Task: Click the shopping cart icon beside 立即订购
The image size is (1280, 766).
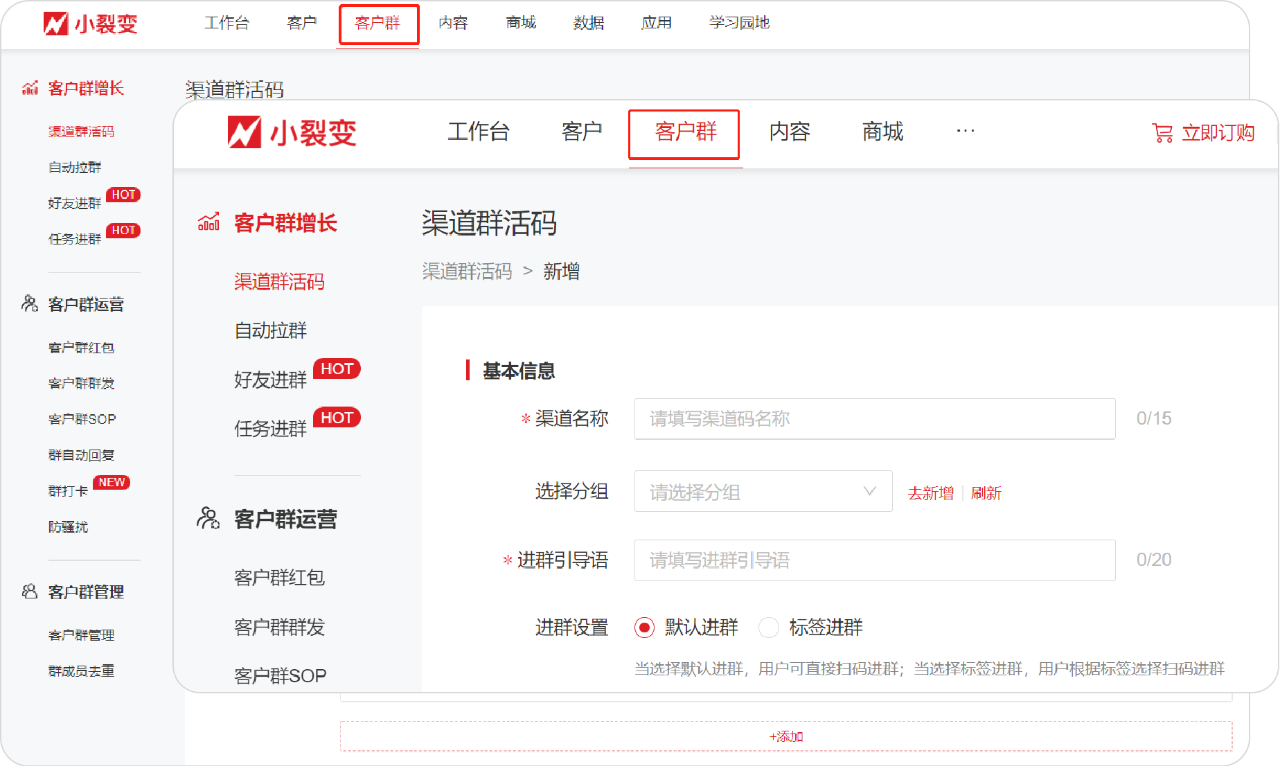Action: click(1162, 133)
